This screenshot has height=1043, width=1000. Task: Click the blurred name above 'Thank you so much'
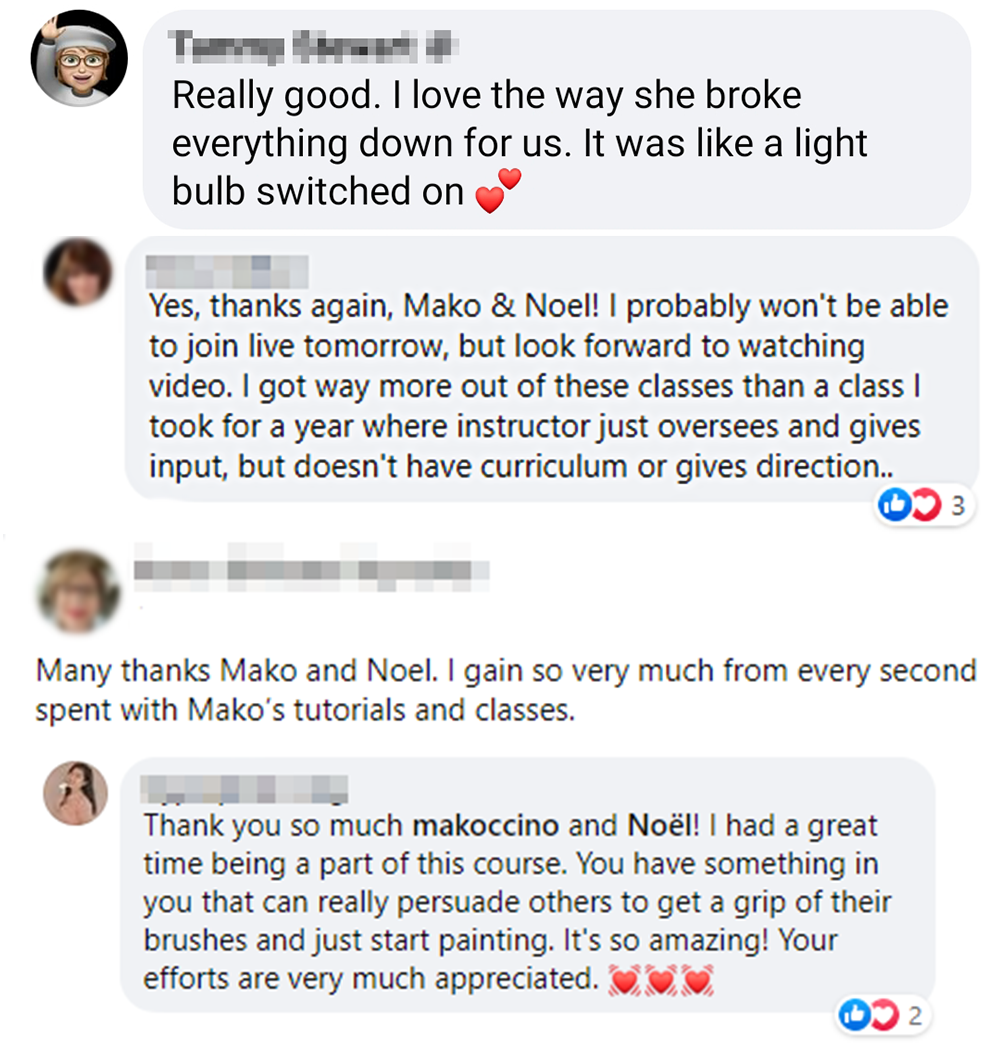point(245,788)
